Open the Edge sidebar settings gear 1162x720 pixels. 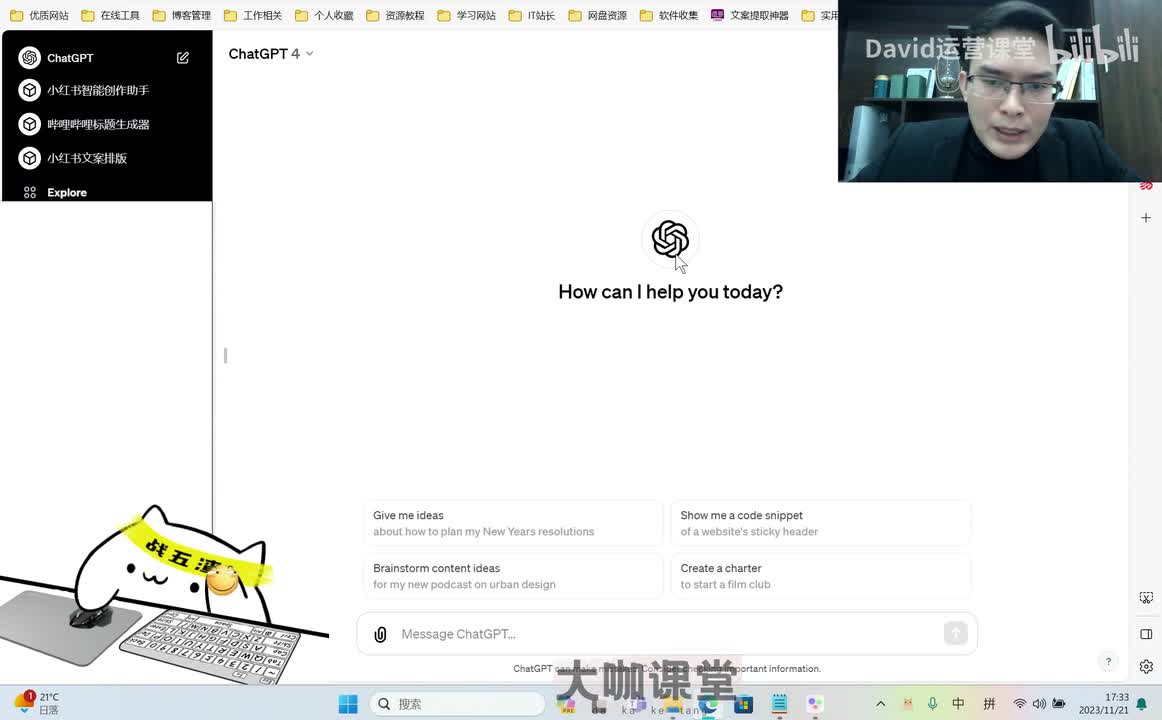pos(1146,667)
